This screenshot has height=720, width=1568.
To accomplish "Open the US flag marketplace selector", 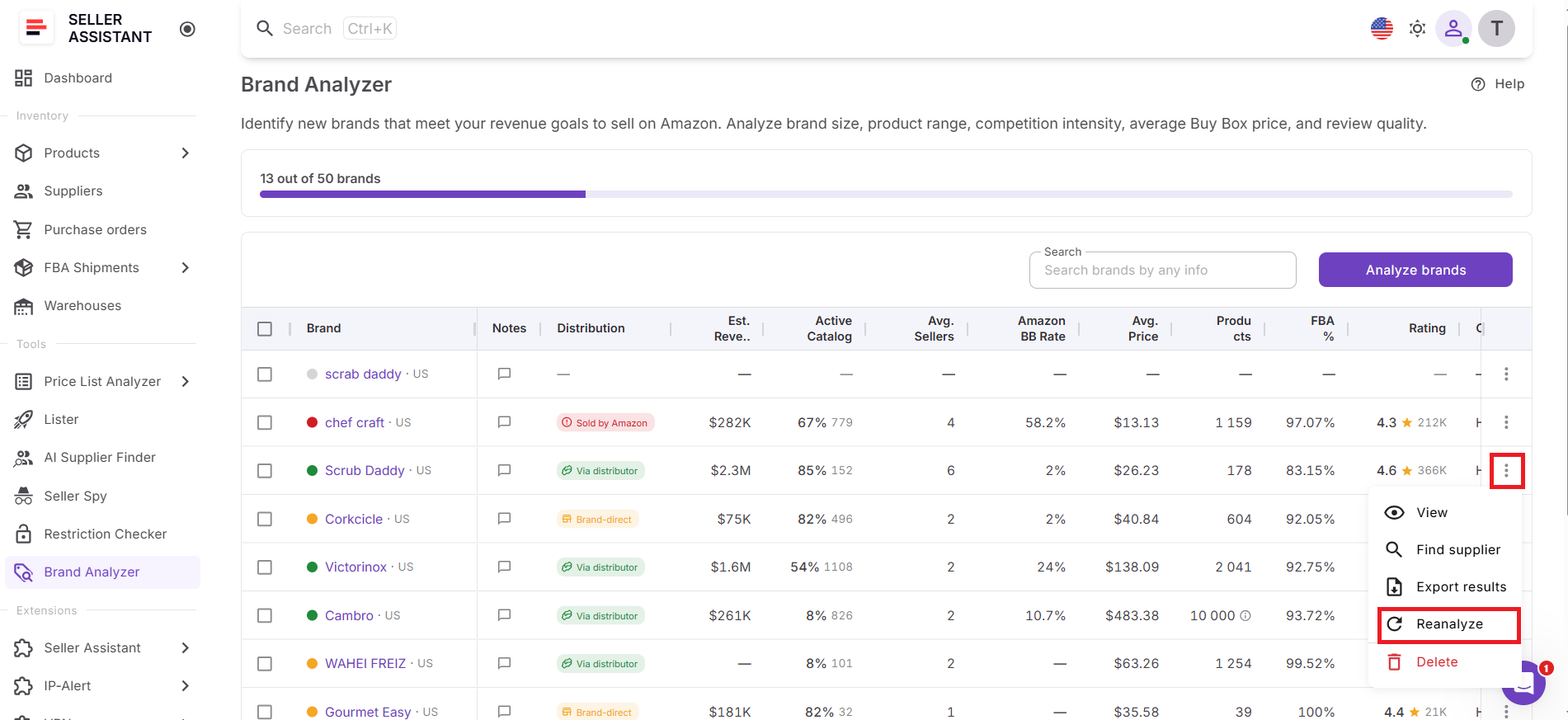I will pos(1382,28).
